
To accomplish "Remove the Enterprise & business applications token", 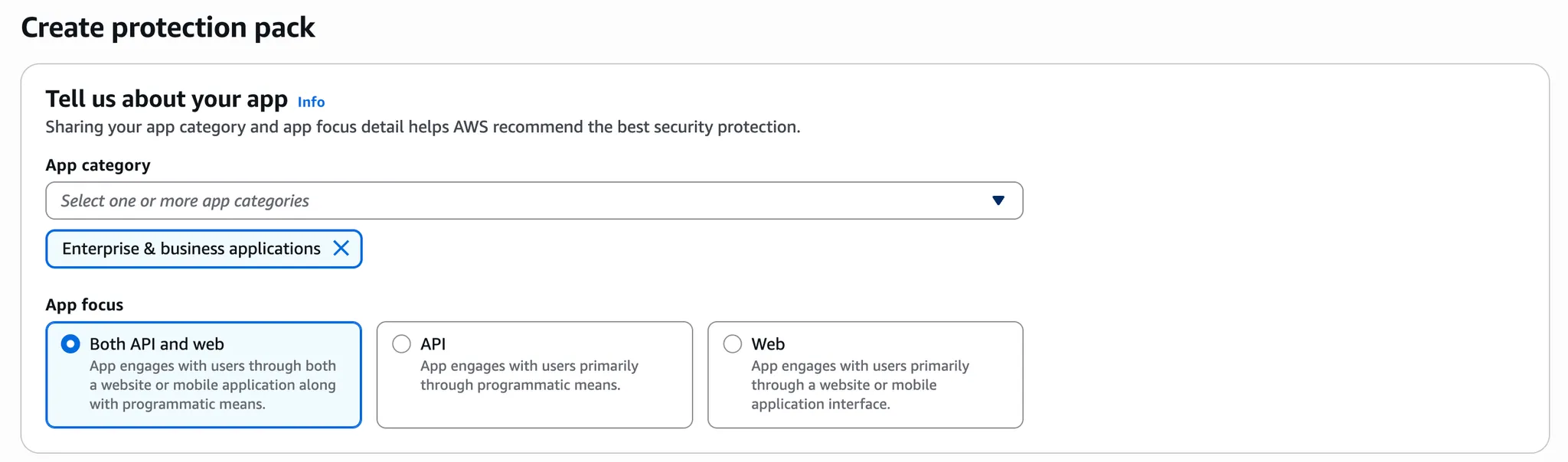I will [341, 249].
